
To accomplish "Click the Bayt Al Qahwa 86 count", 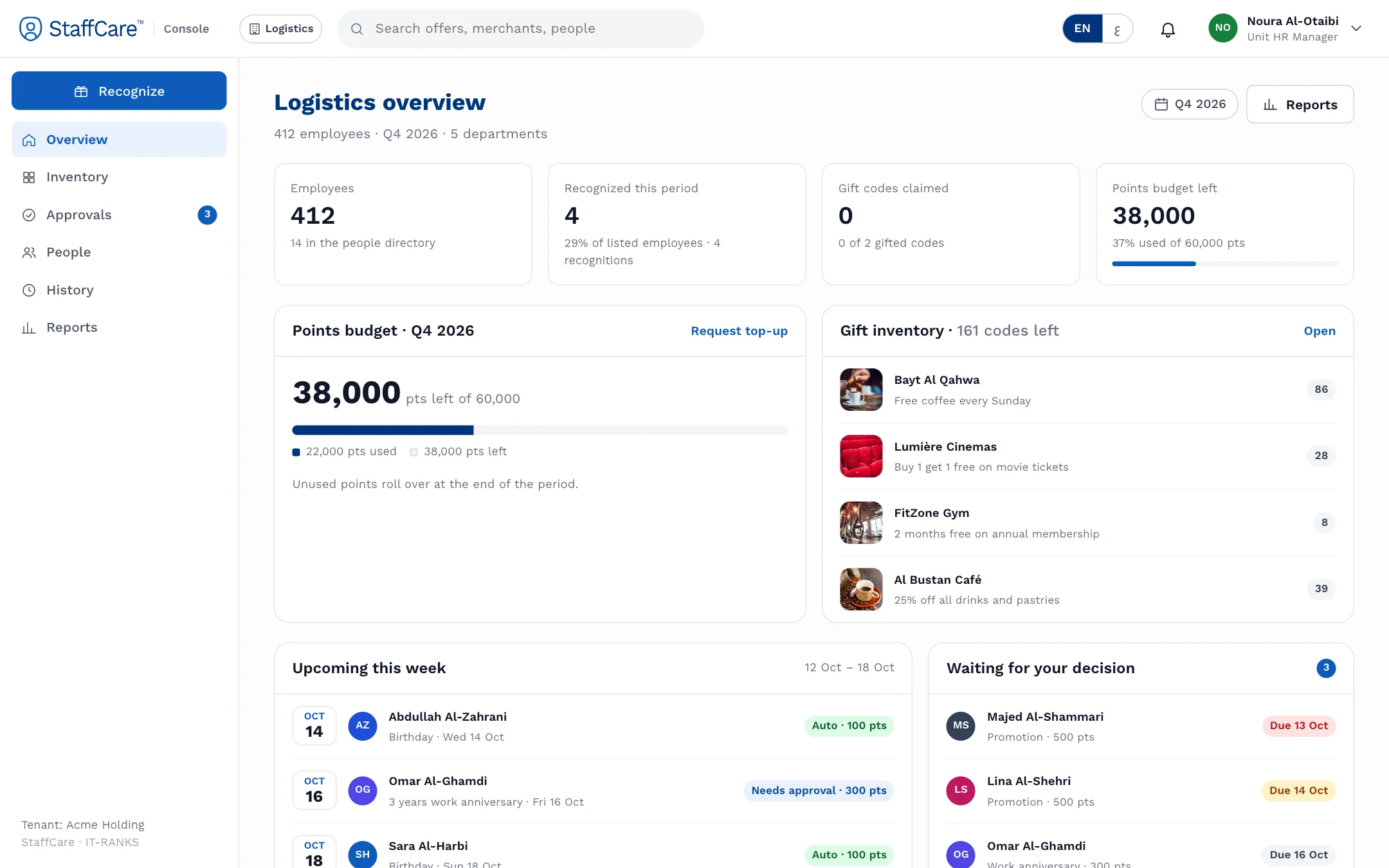I will [1321, 389].
